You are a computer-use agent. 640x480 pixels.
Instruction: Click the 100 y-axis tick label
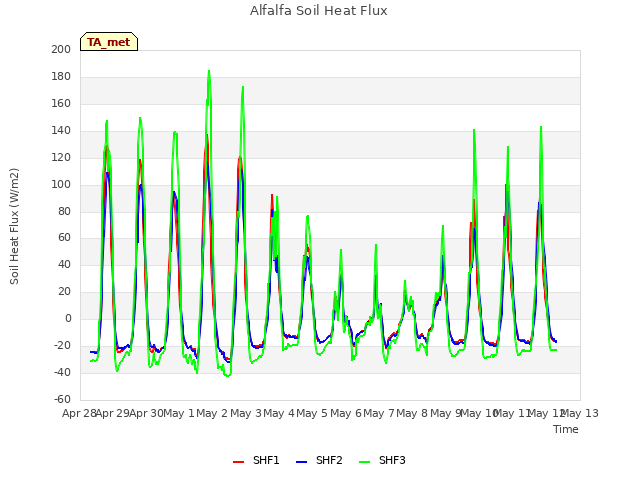coord(61,184)
